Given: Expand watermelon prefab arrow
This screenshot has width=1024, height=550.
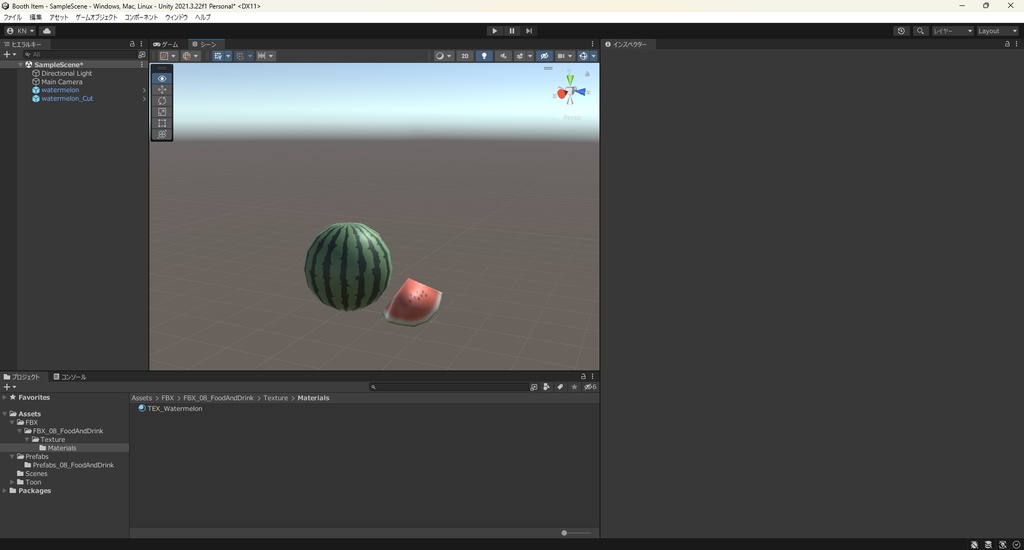Looking at the screenshot, I should 144,90.
